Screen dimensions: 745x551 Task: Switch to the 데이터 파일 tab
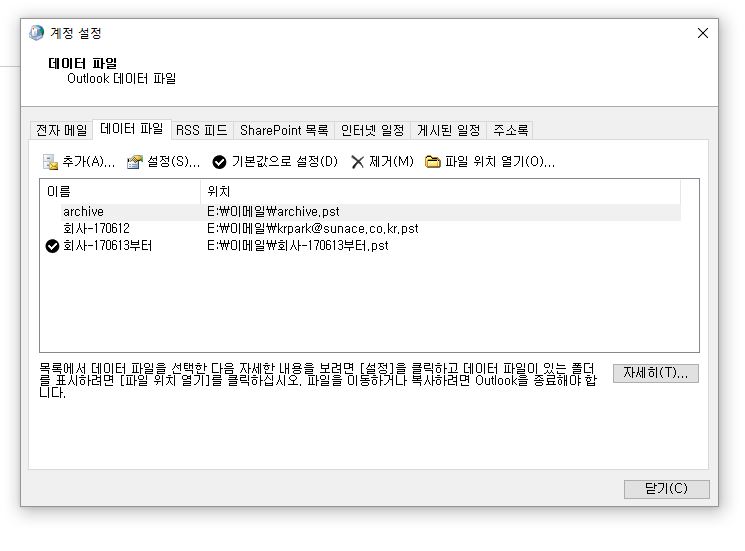click(132, 129)
